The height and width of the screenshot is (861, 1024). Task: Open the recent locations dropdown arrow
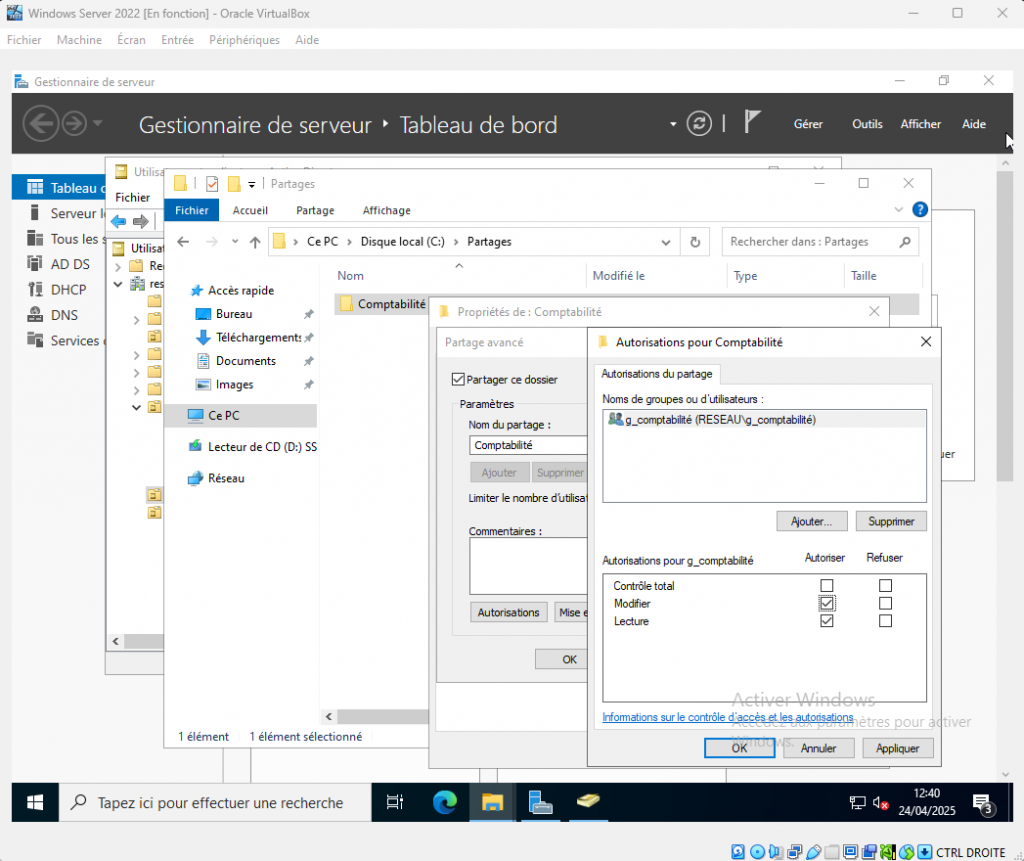tap(235, 242)
